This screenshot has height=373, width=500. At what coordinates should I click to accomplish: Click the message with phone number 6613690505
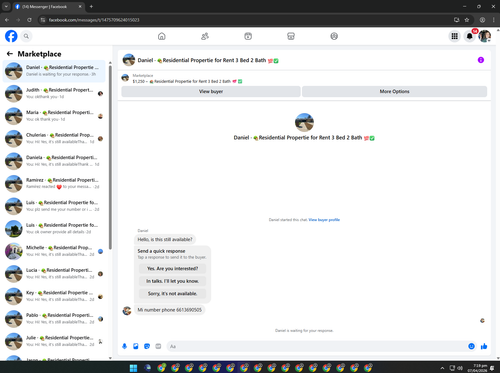[x=170, y=310]
